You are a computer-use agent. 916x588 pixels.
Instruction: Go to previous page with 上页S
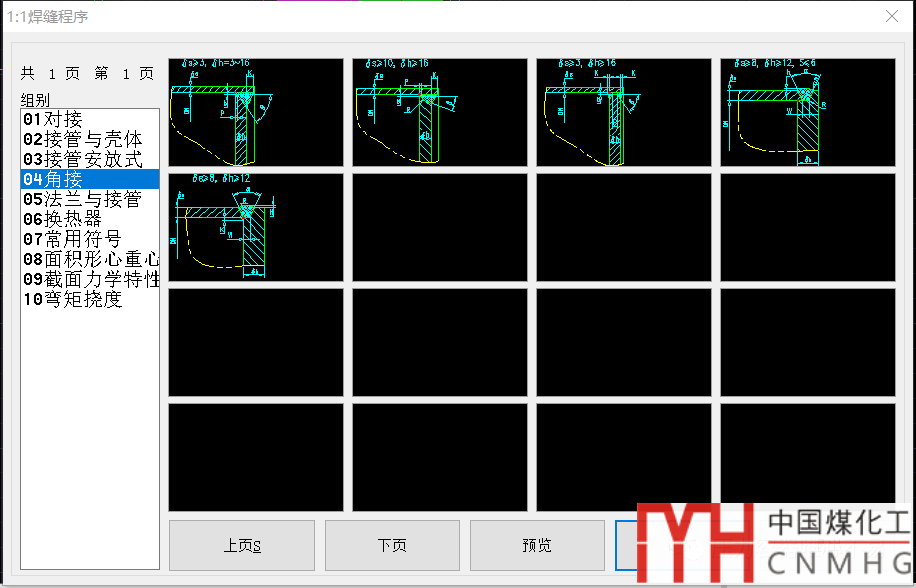pos(242,545)
